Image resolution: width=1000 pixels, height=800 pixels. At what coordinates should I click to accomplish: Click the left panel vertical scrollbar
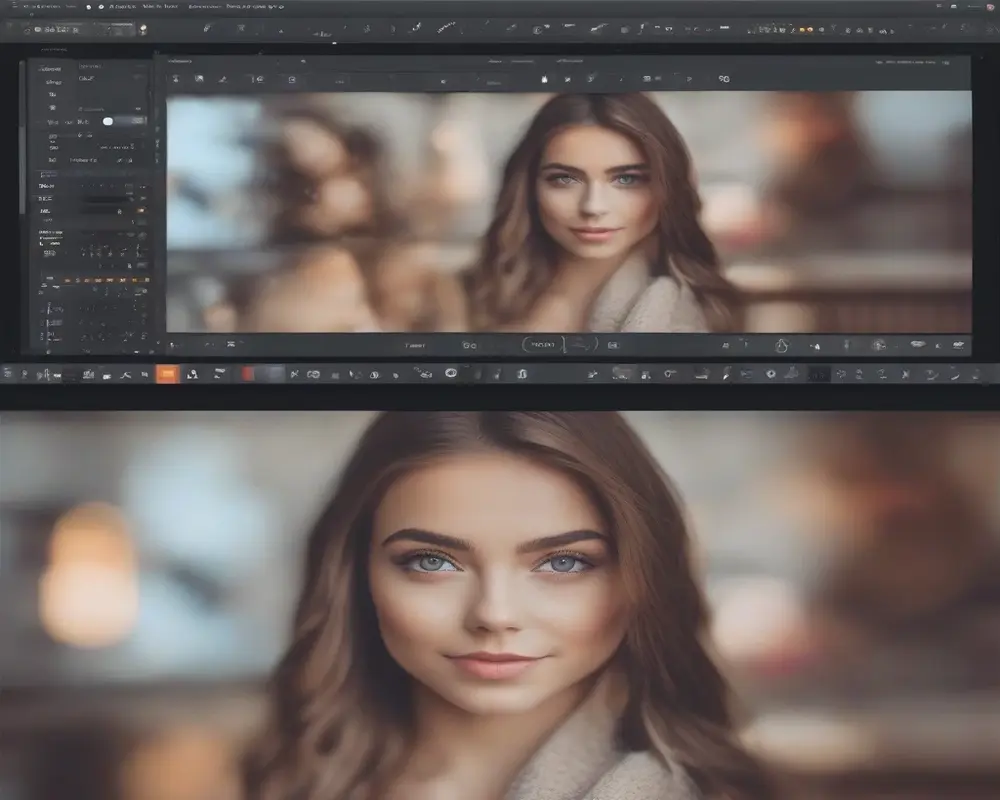pyautogui.click(x=22, y=137)
